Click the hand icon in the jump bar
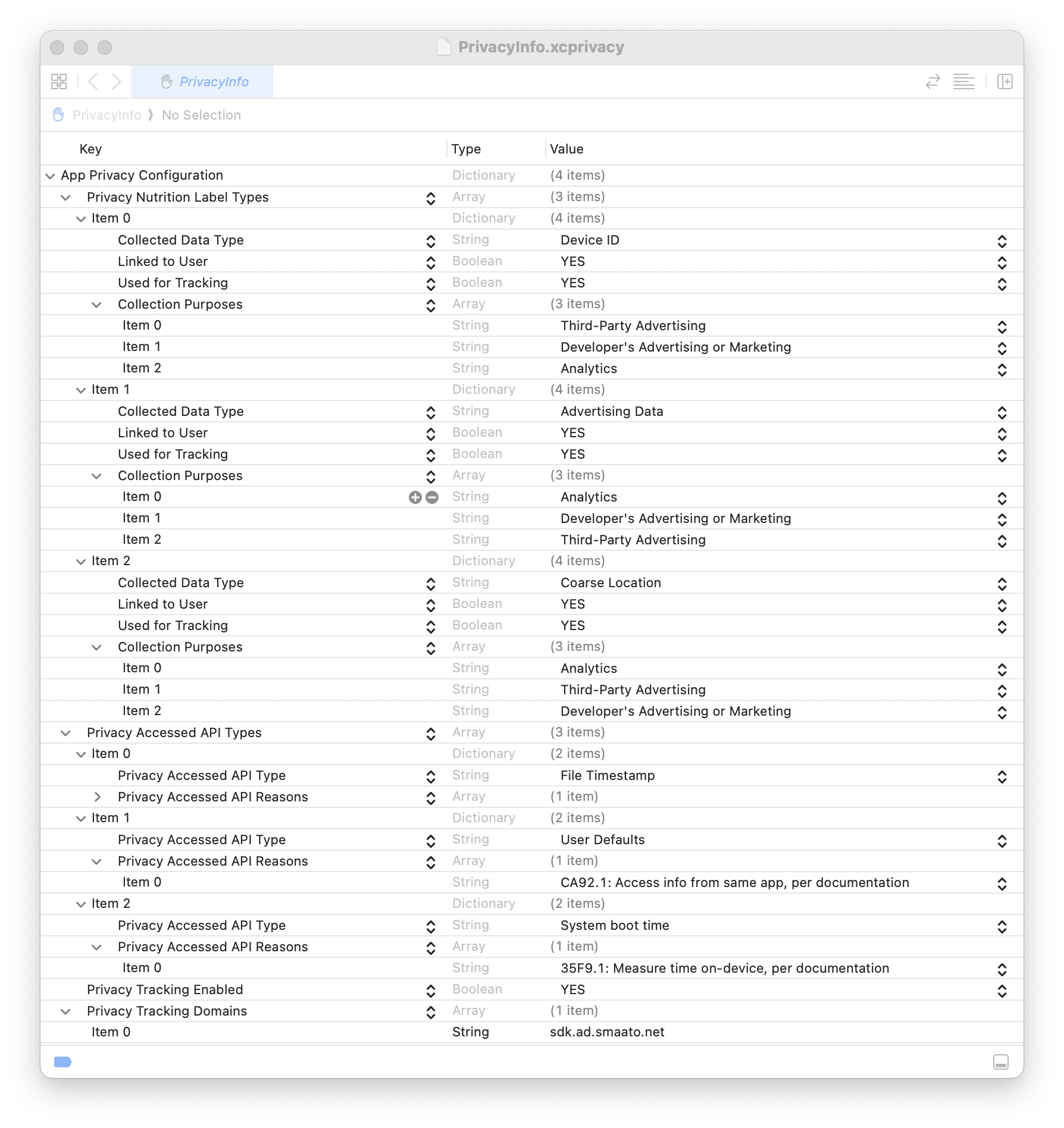This screenshot has width=1064, height=1128. [58, 114]
